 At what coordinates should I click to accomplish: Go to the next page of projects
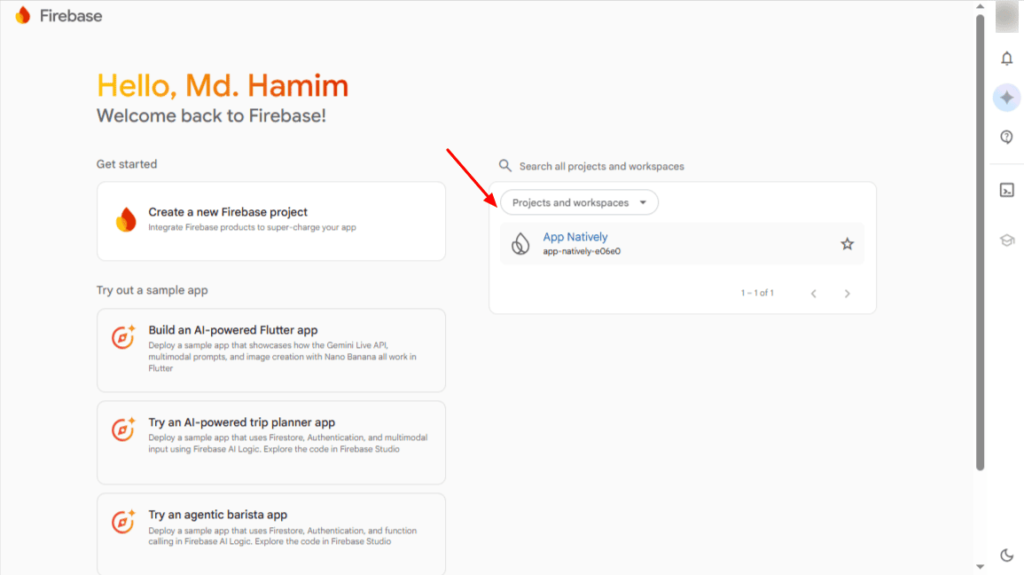(x=847, y=293)
